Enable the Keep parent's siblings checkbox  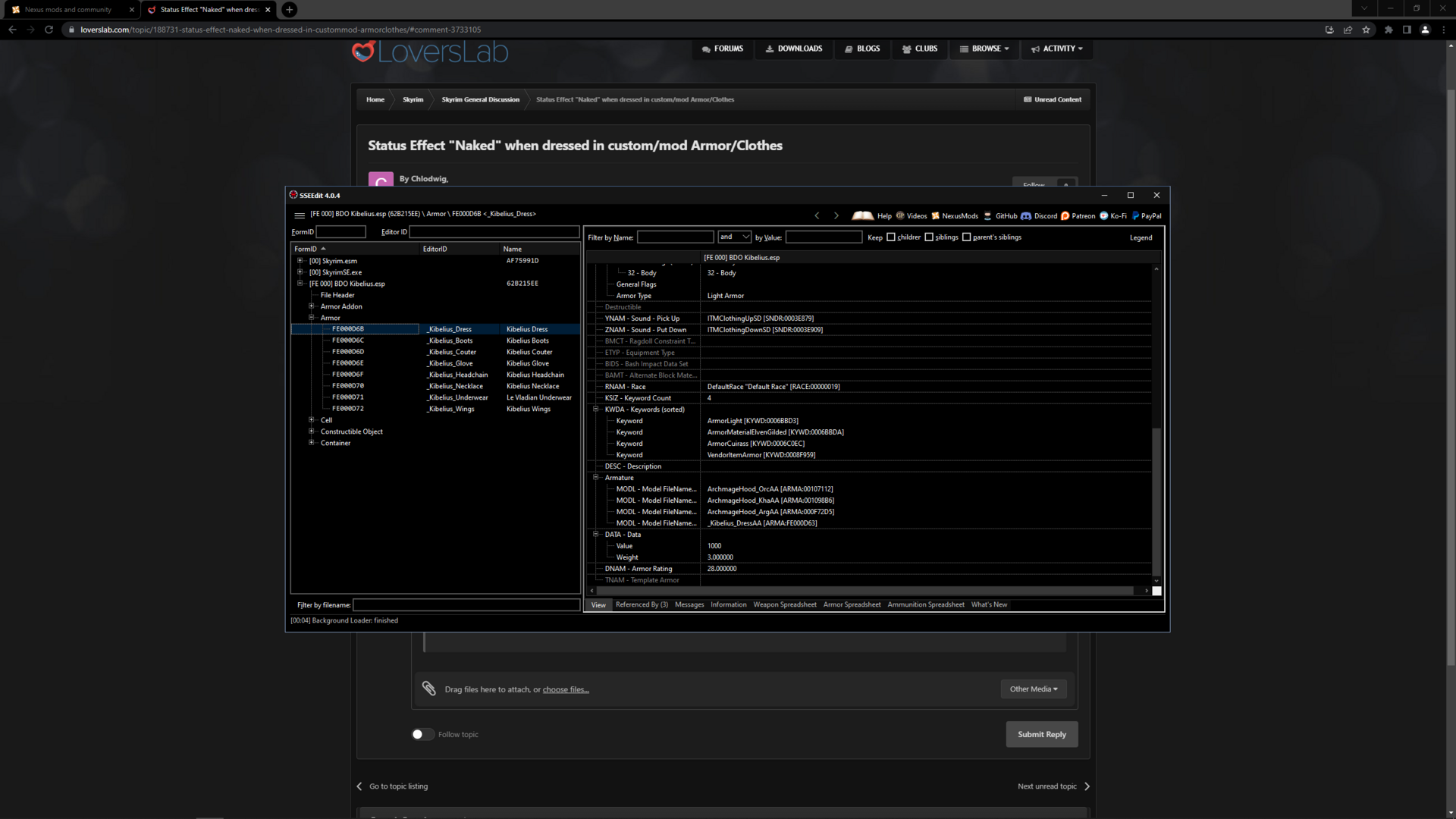(967, 237)
